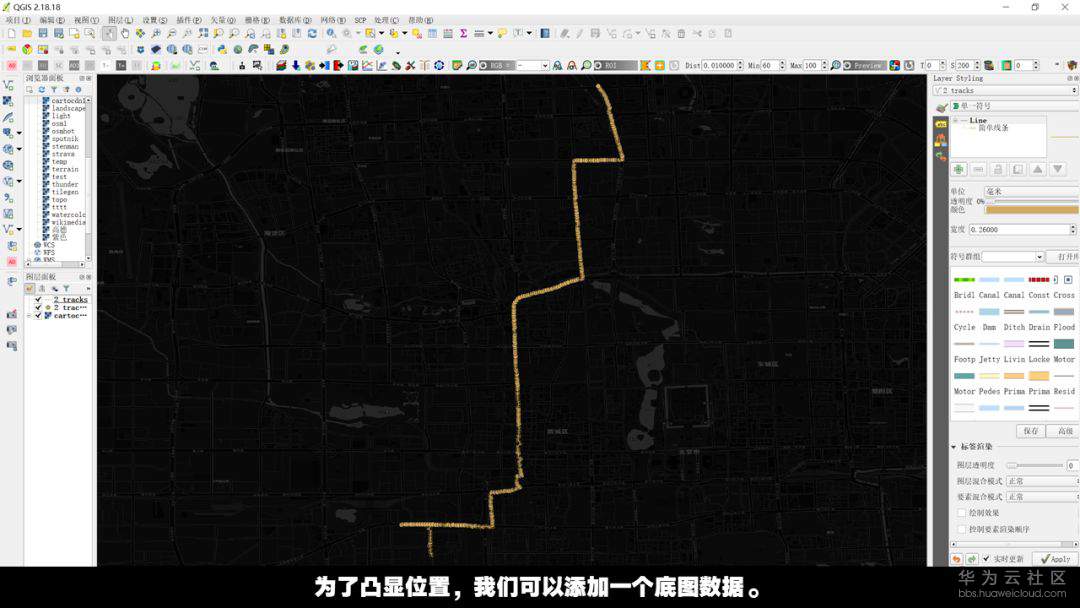Click the Apply button
1080x608 pixels.
[1055, 559]
